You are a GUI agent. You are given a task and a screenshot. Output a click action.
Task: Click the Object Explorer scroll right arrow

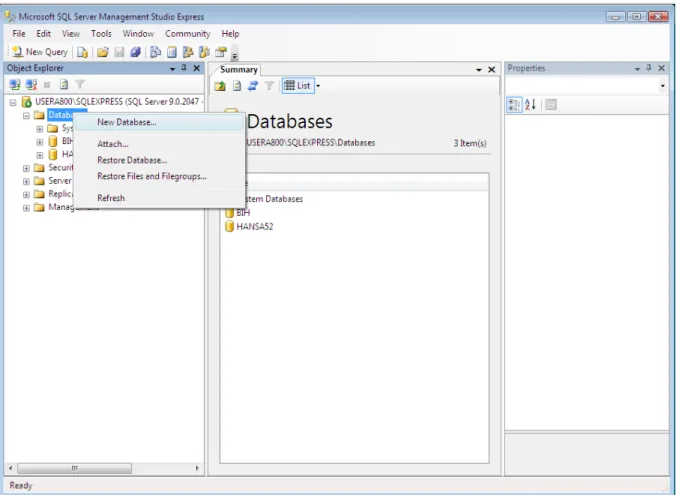pyautogui.click(x=197, y=468)
